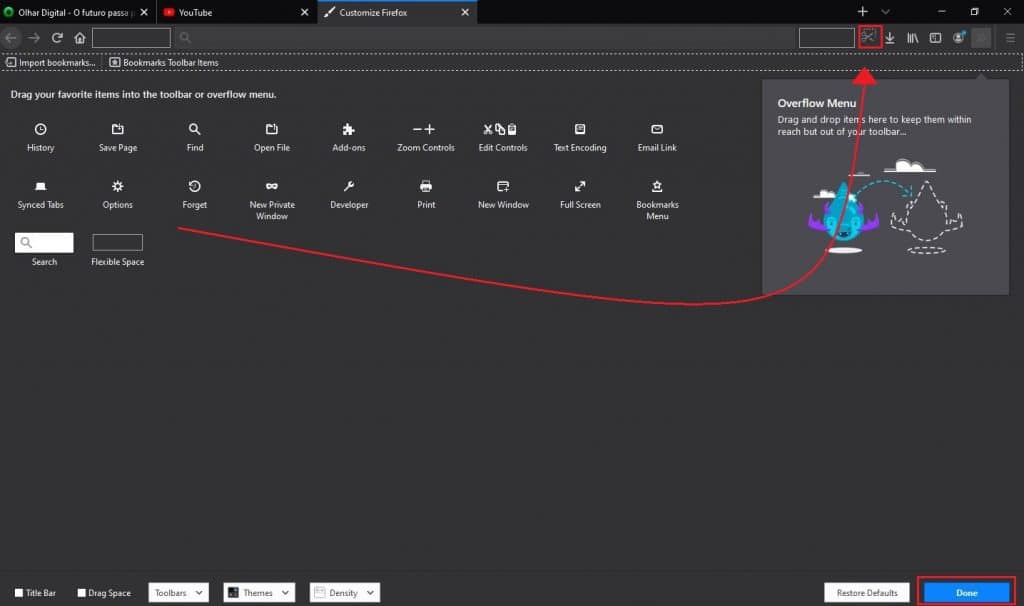Open the Density dropdown
The image size is (1024, 606).
pos(345,592)
